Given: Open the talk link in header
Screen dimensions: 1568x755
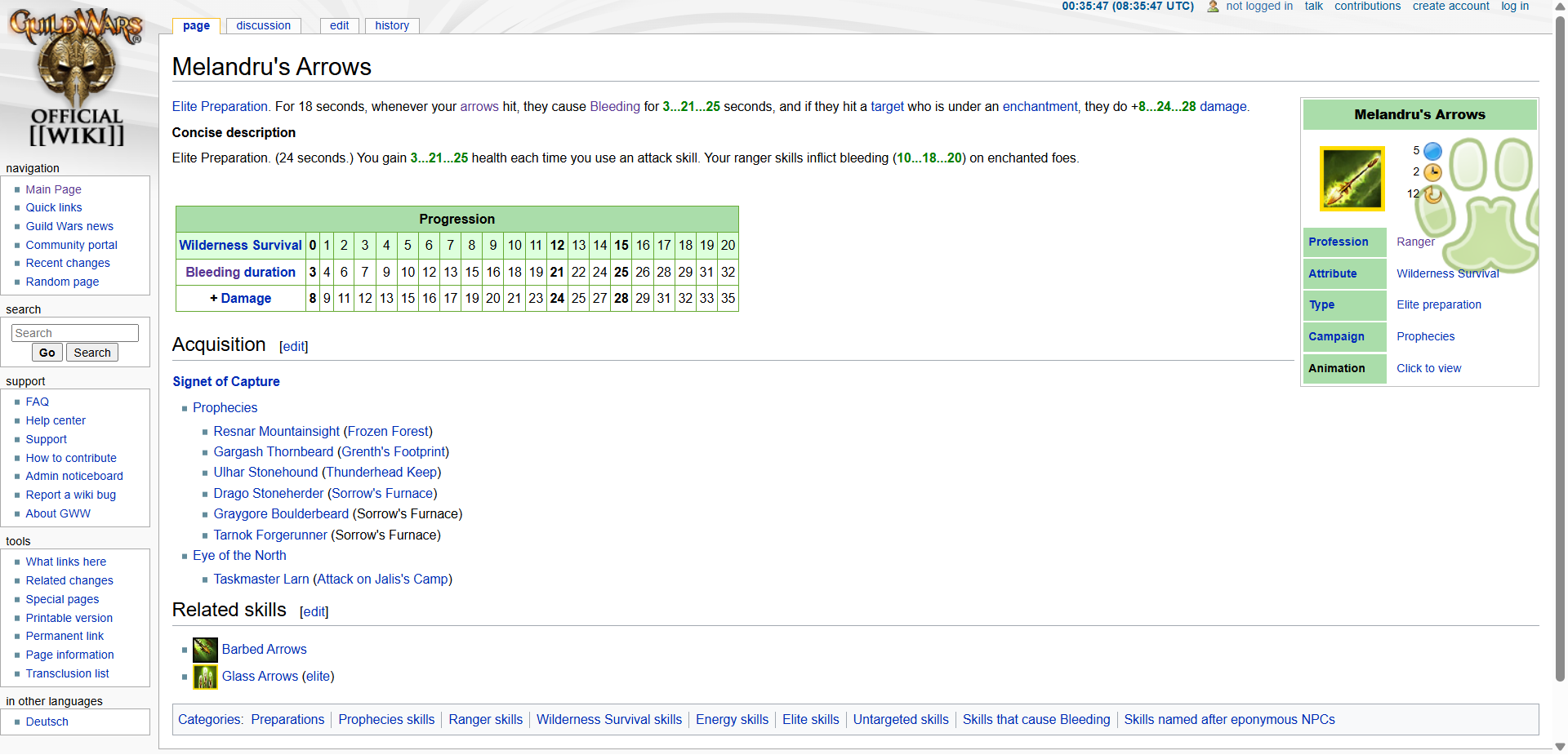Looking at the screenshot, I should (x=1314, y=7).
